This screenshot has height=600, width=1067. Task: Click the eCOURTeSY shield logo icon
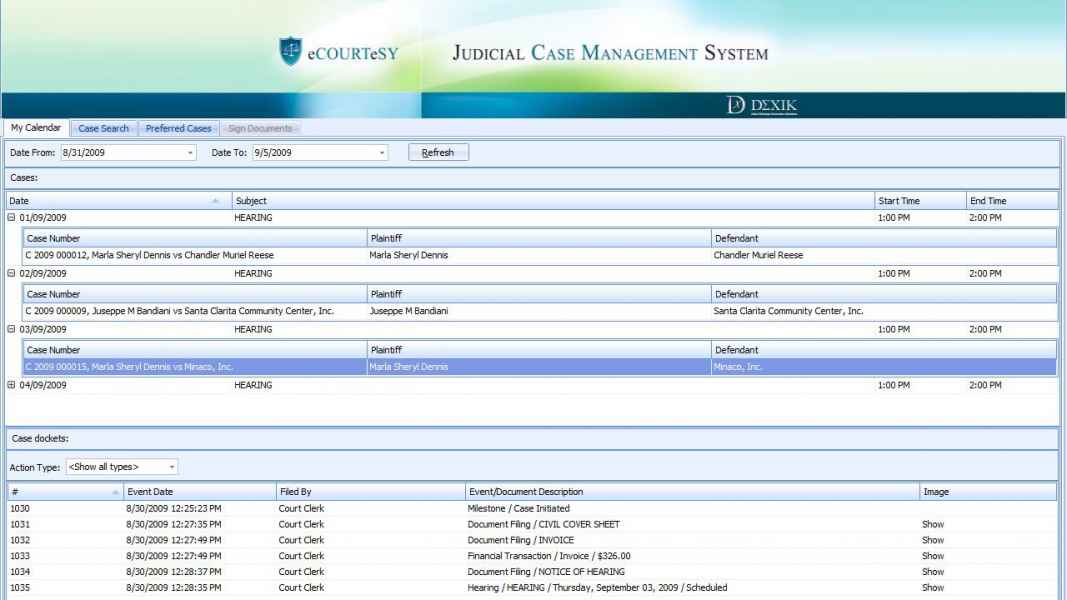(x=291, y=52)
